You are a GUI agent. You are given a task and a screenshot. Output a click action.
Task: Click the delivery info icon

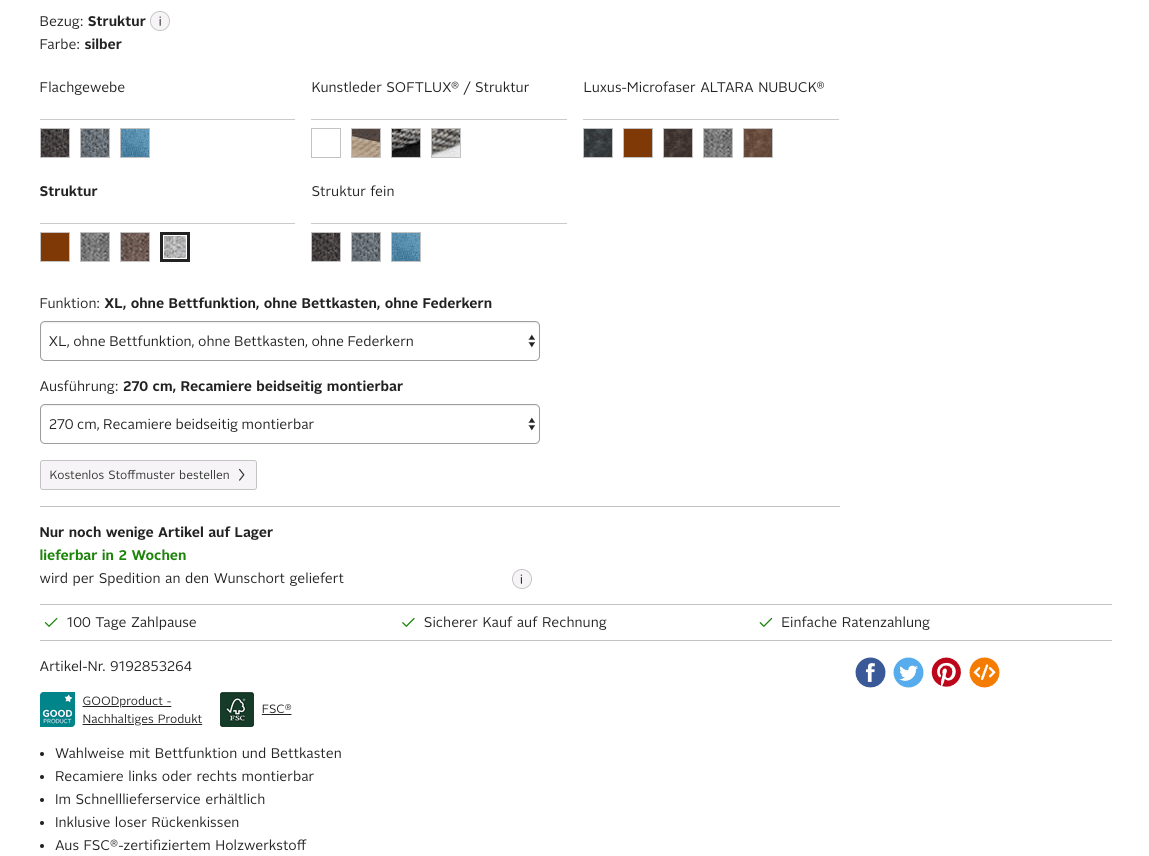coord(521,579)
